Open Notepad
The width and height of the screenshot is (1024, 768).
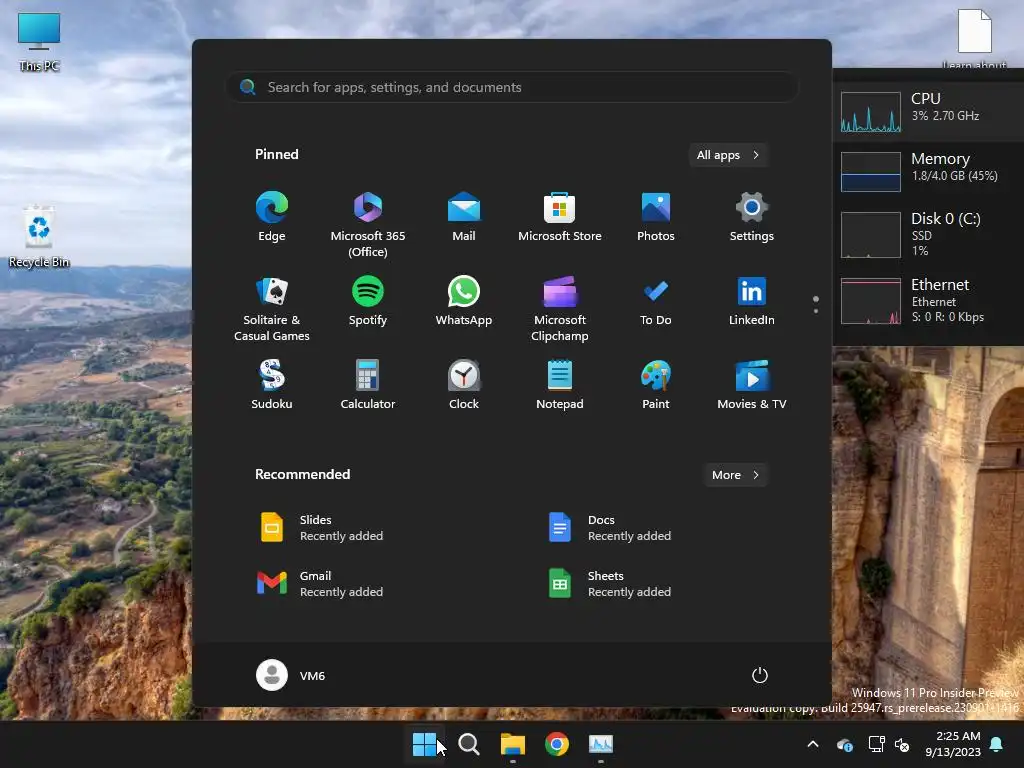point(560,385)
